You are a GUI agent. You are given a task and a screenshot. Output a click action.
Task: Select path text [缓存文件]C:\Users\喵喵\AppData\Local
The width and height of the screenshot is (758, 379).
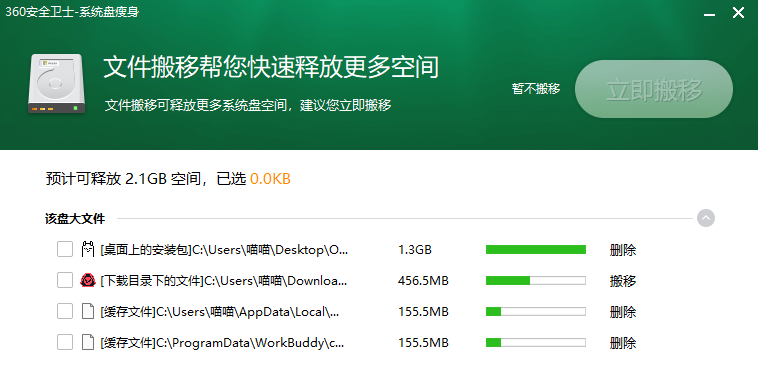coord(220,312)
